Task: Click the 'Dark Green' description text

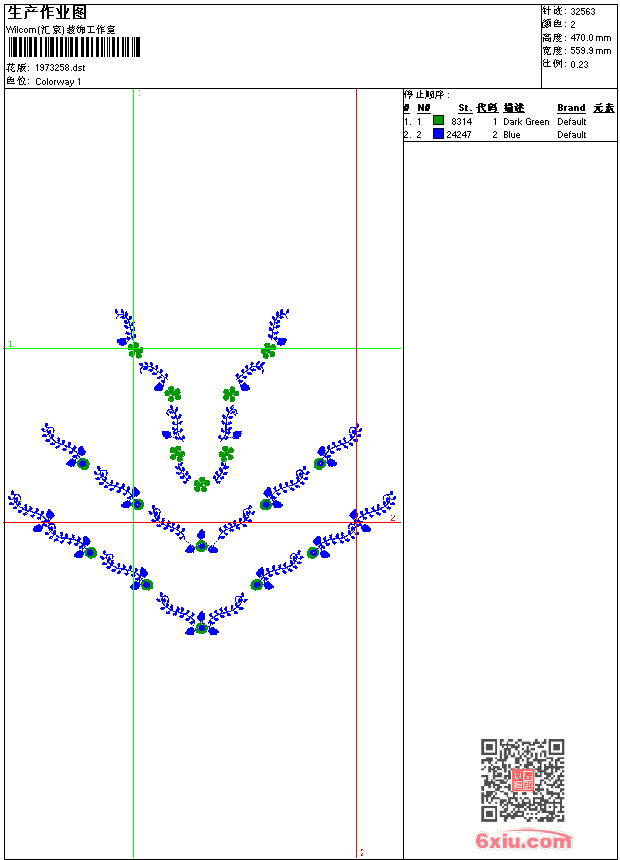Action: click(x=526, y=121)
